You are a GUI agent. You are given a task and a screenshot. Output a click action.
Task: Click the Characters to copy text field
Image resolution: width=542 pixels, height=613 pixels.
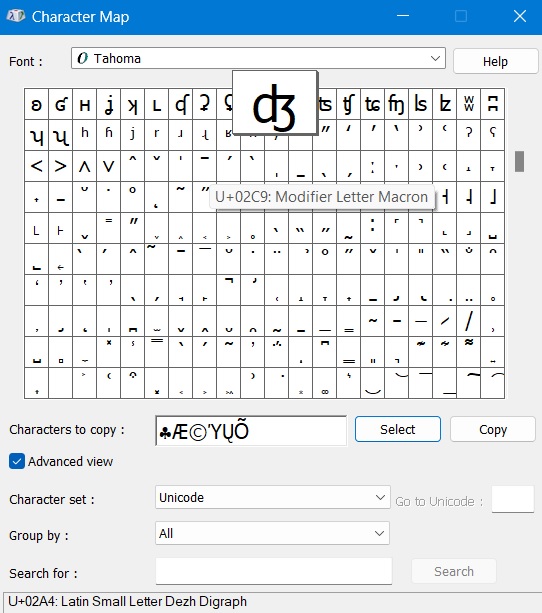[x=251, y=431]
